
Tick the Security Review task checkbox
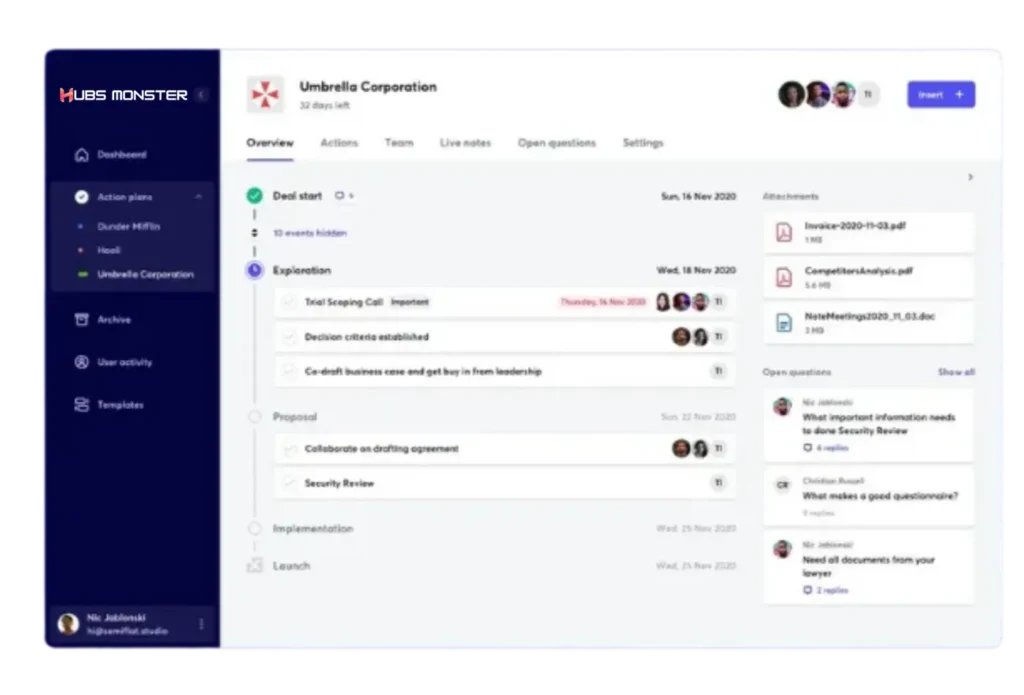(289, 484)
